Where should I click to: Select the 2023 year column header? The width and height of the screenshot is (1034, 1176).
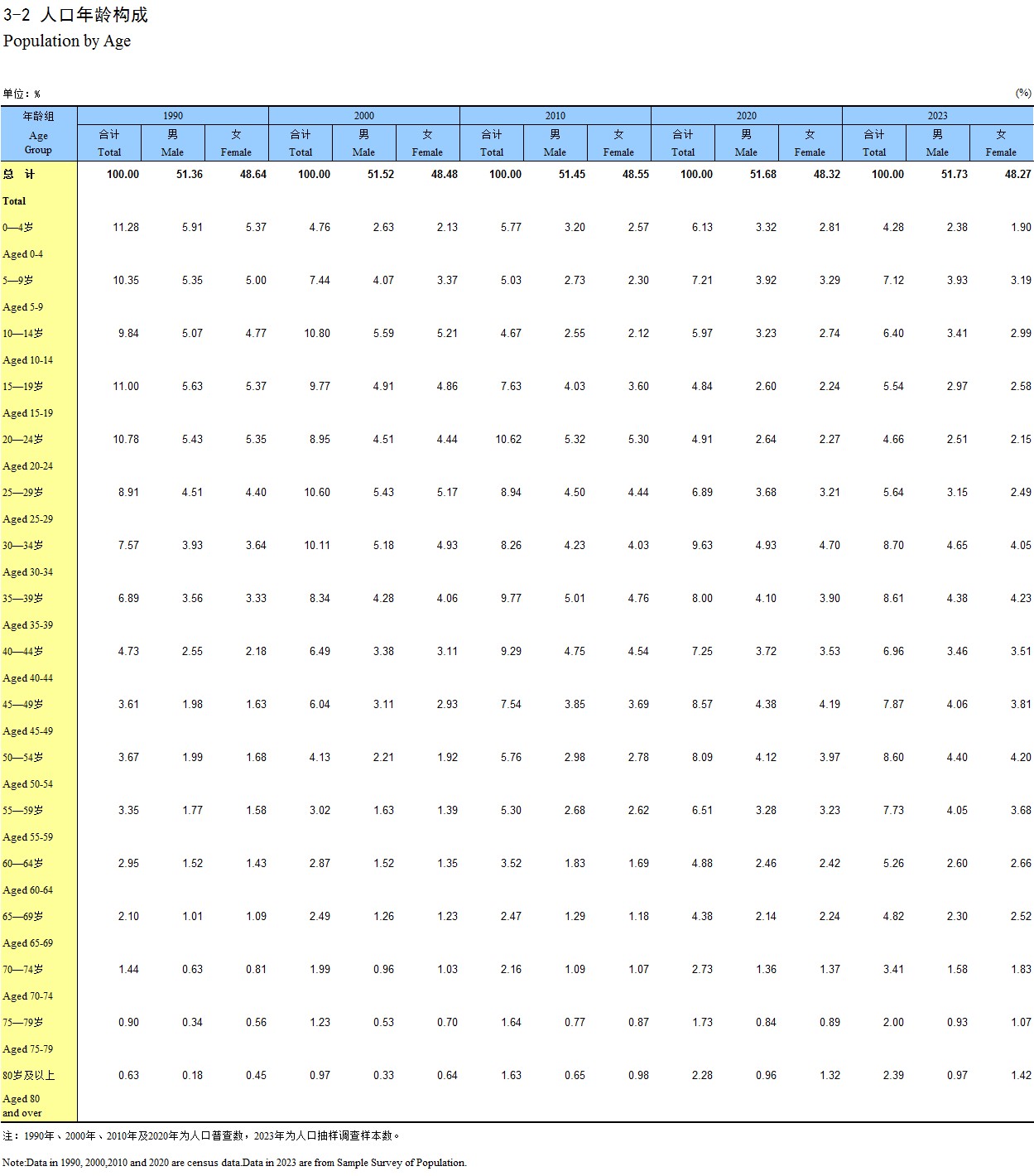click(x=938, y=116)
